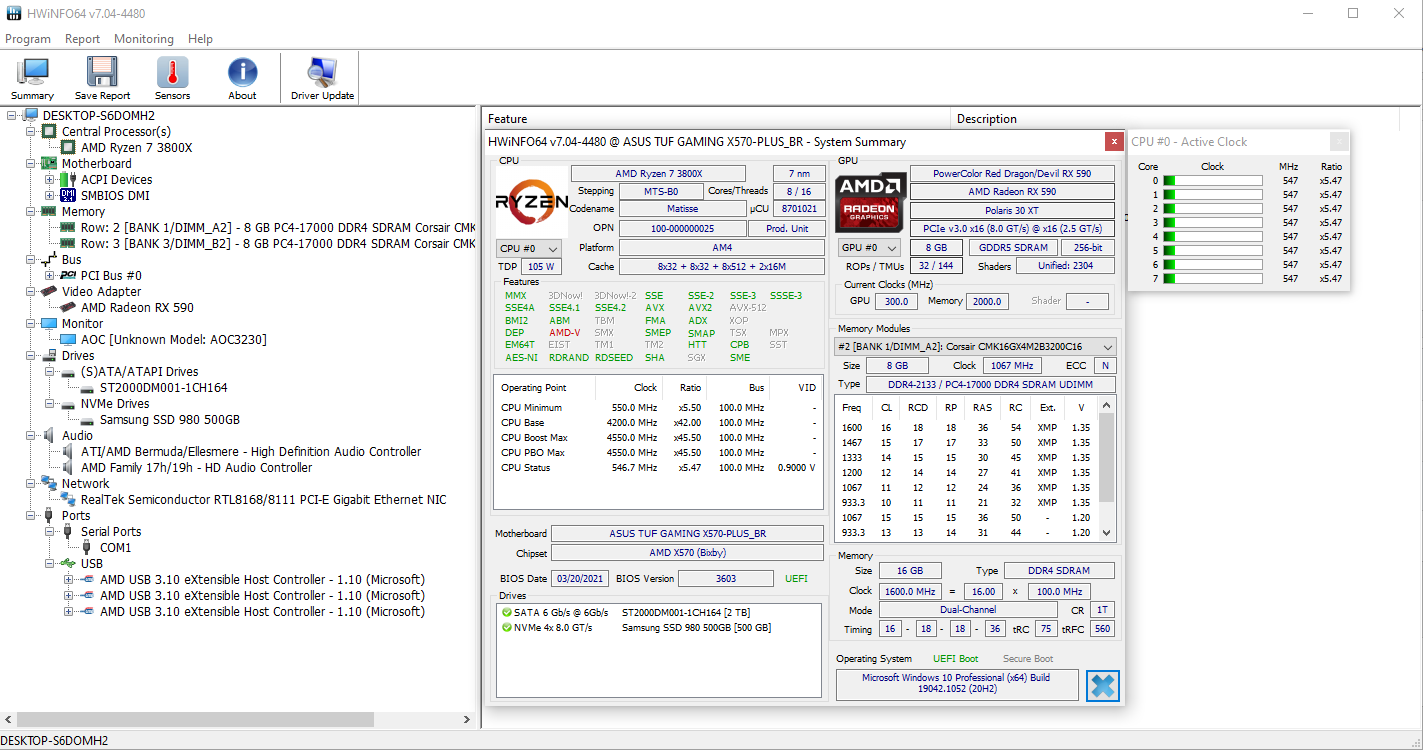Click the SMBIOS DMI icon
This screenshot has height=750, width=1423.
pyautogui.click(x=67, y=195)
